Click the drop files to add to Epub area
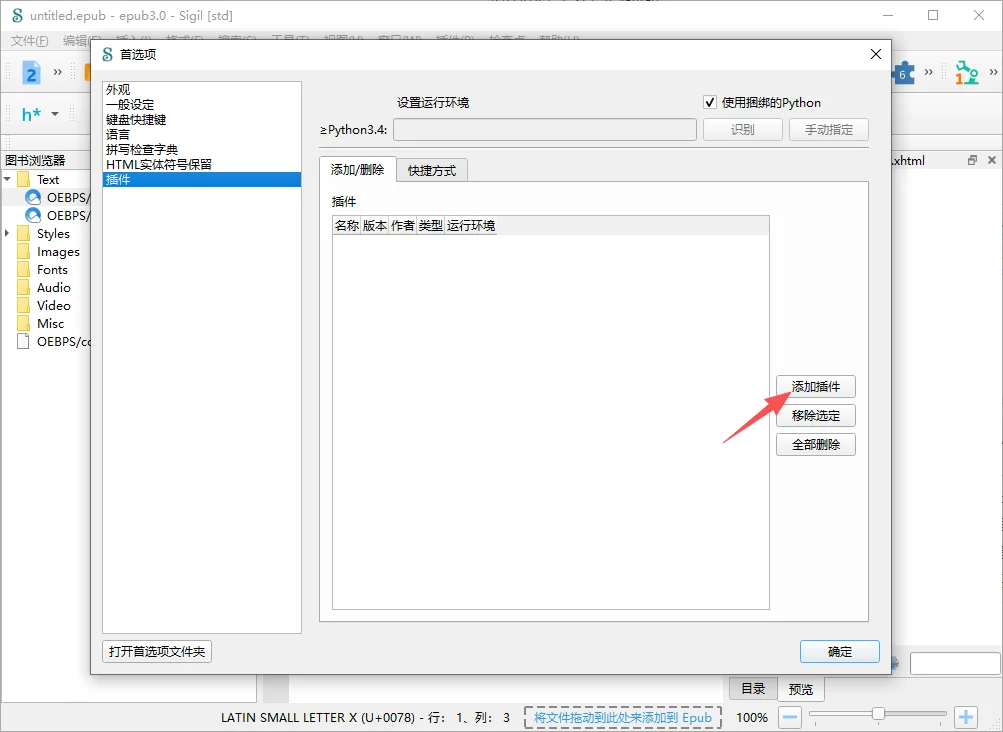 (622, 717)
